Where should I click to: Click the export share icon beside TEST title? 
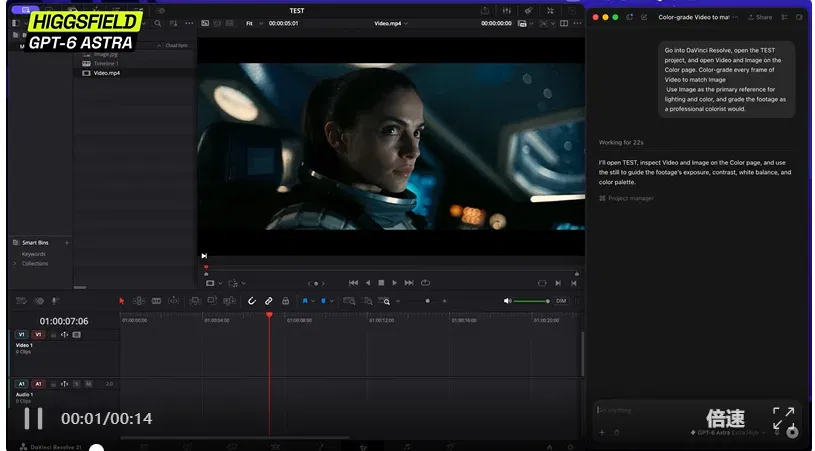[485, 10]
